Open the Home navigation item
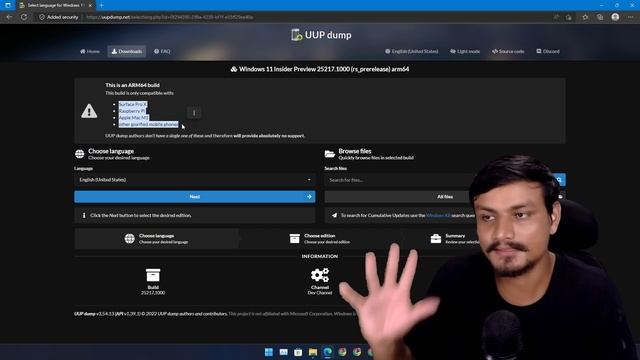640x360 pixels. 90,51
